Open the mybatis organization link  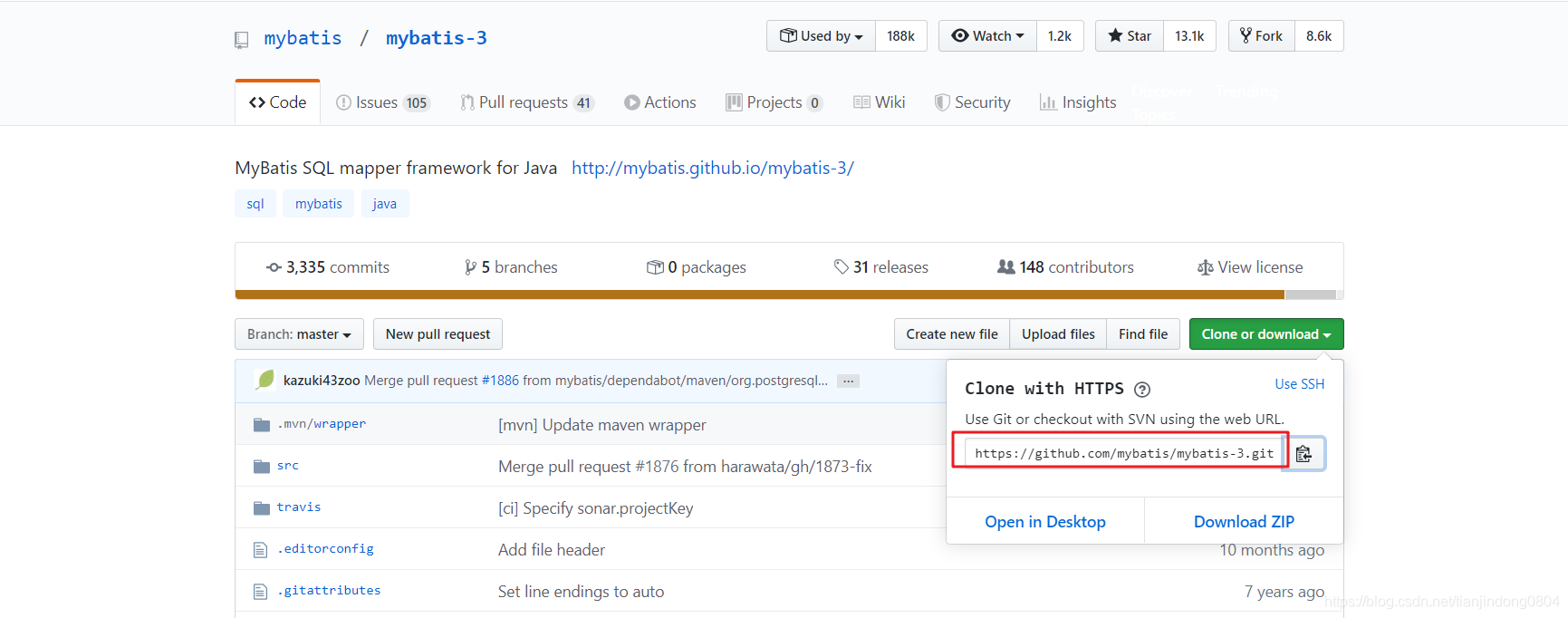pyautogui.click(x=303, y=38)
